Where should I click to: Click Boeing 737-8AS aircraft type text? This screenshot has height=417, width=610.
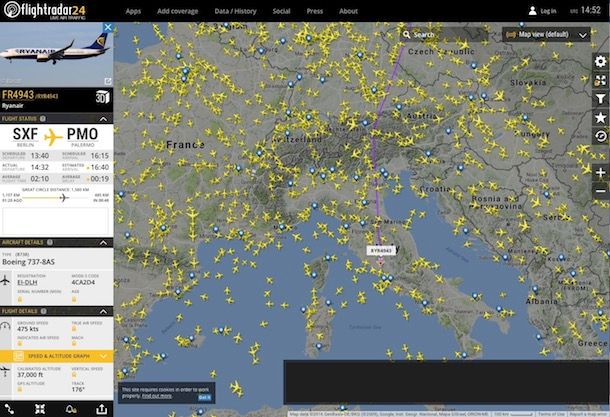[x=28, y=262]
